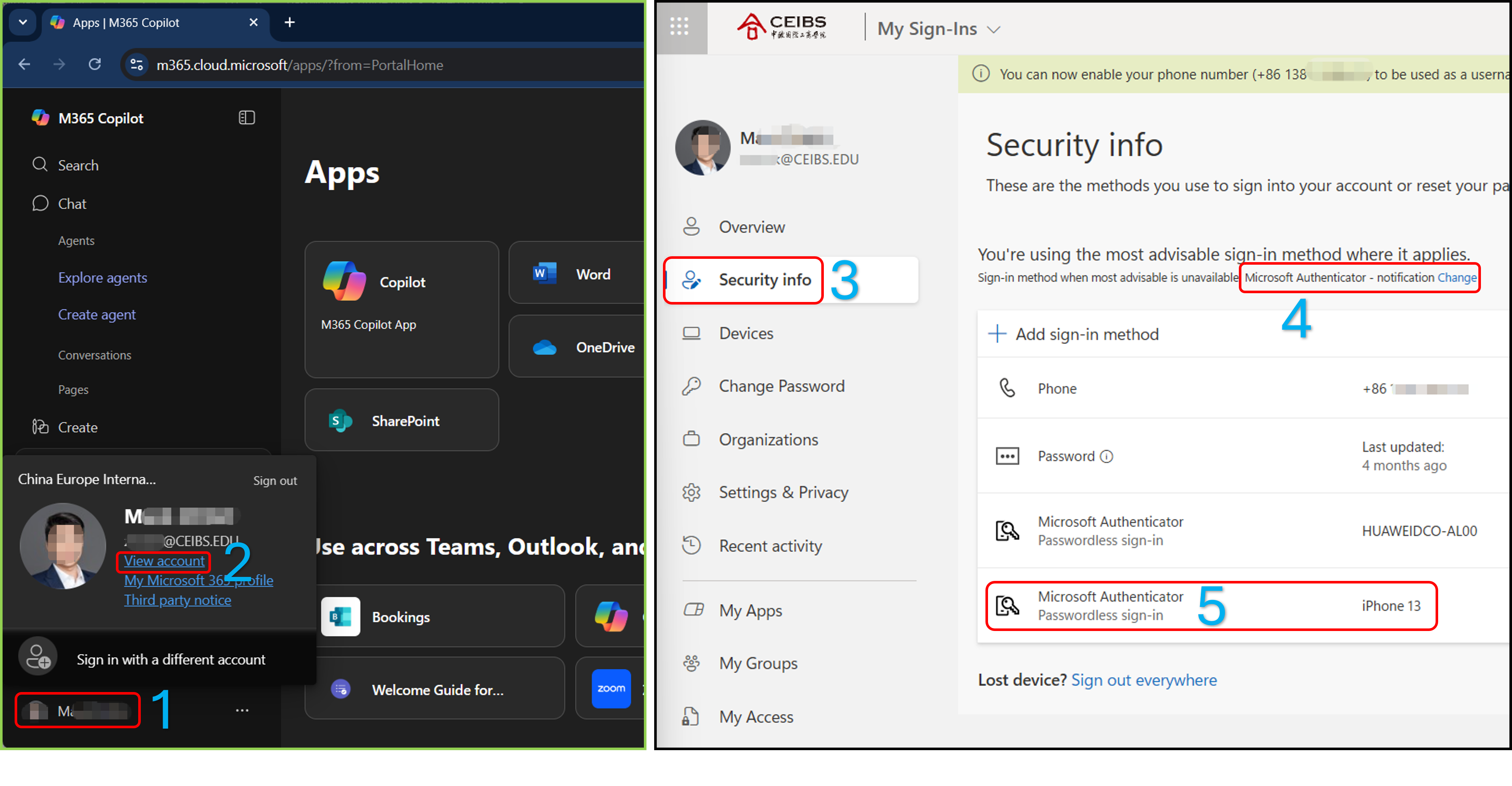Go to Devices in the sidebar

pos(746,333)
